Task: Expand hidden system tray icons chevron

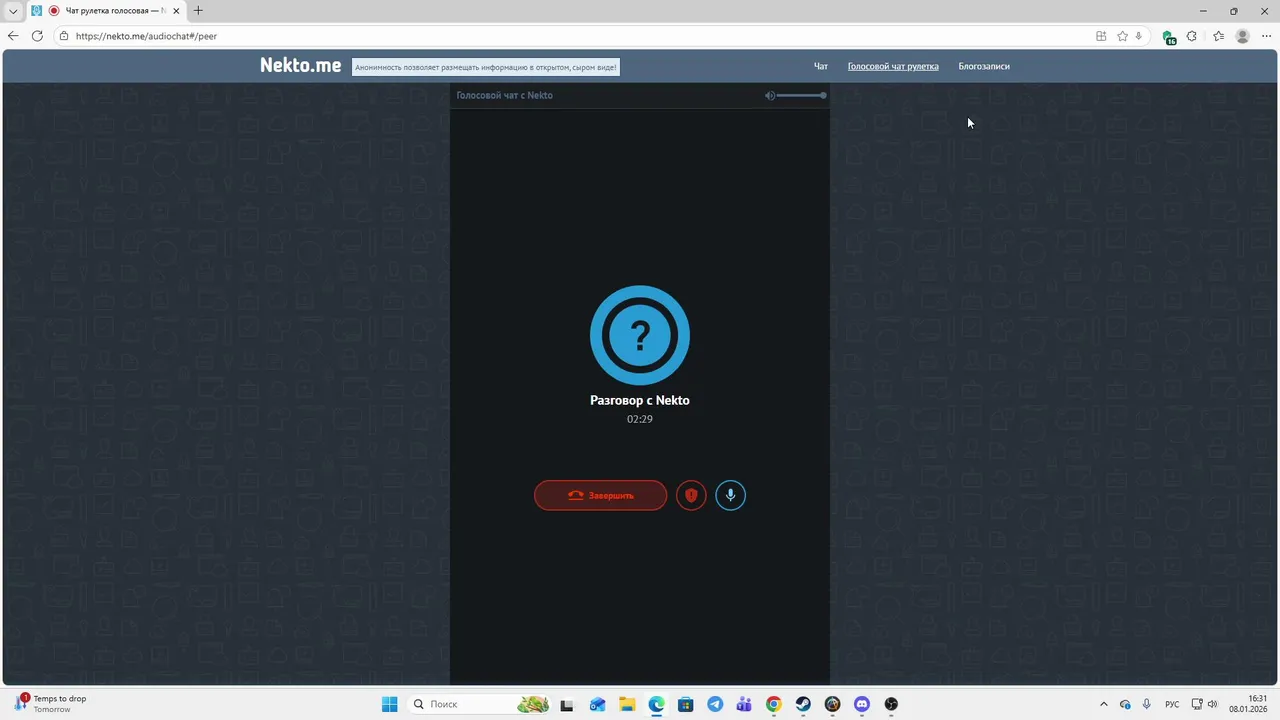Action: (x=1104, y=704)
